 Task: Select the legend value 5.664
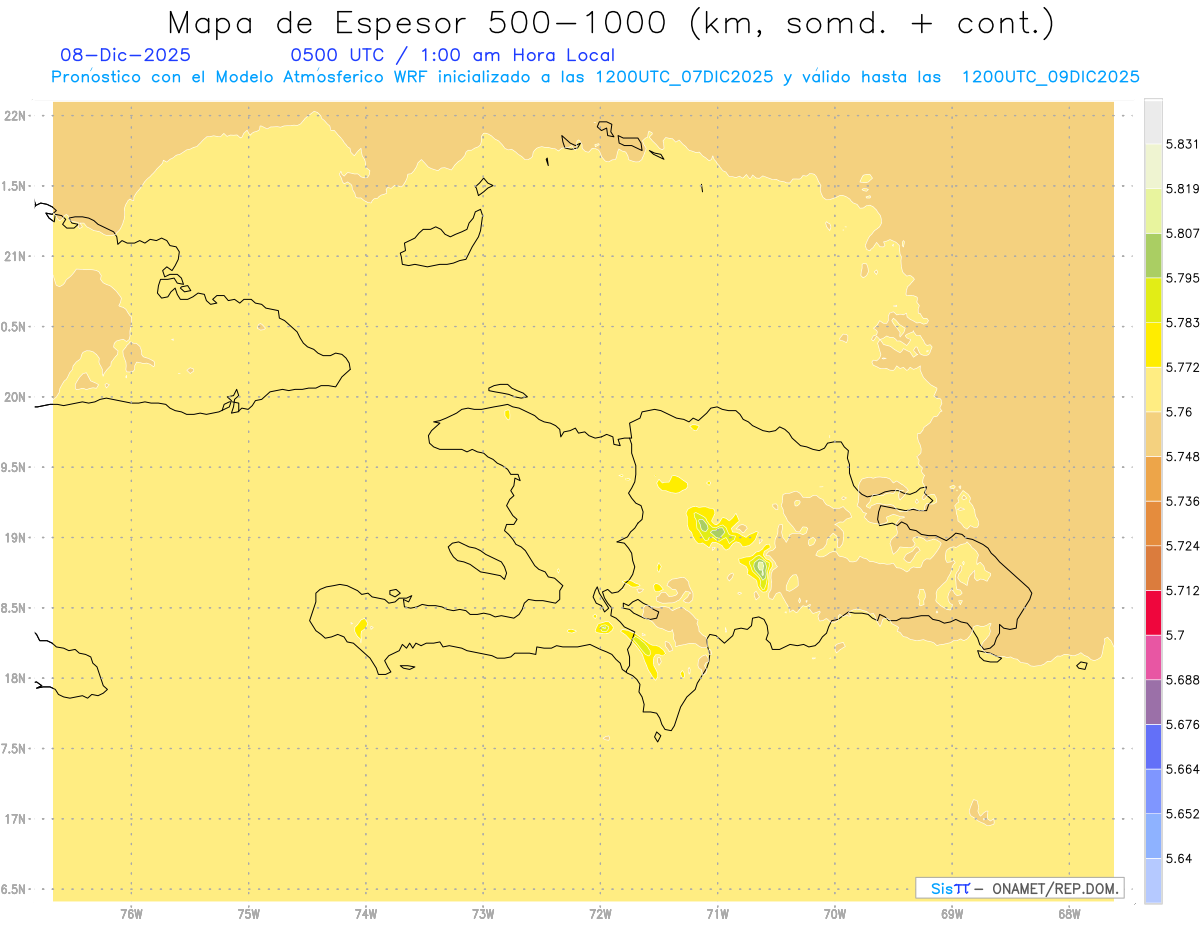tap(1183, 769)
